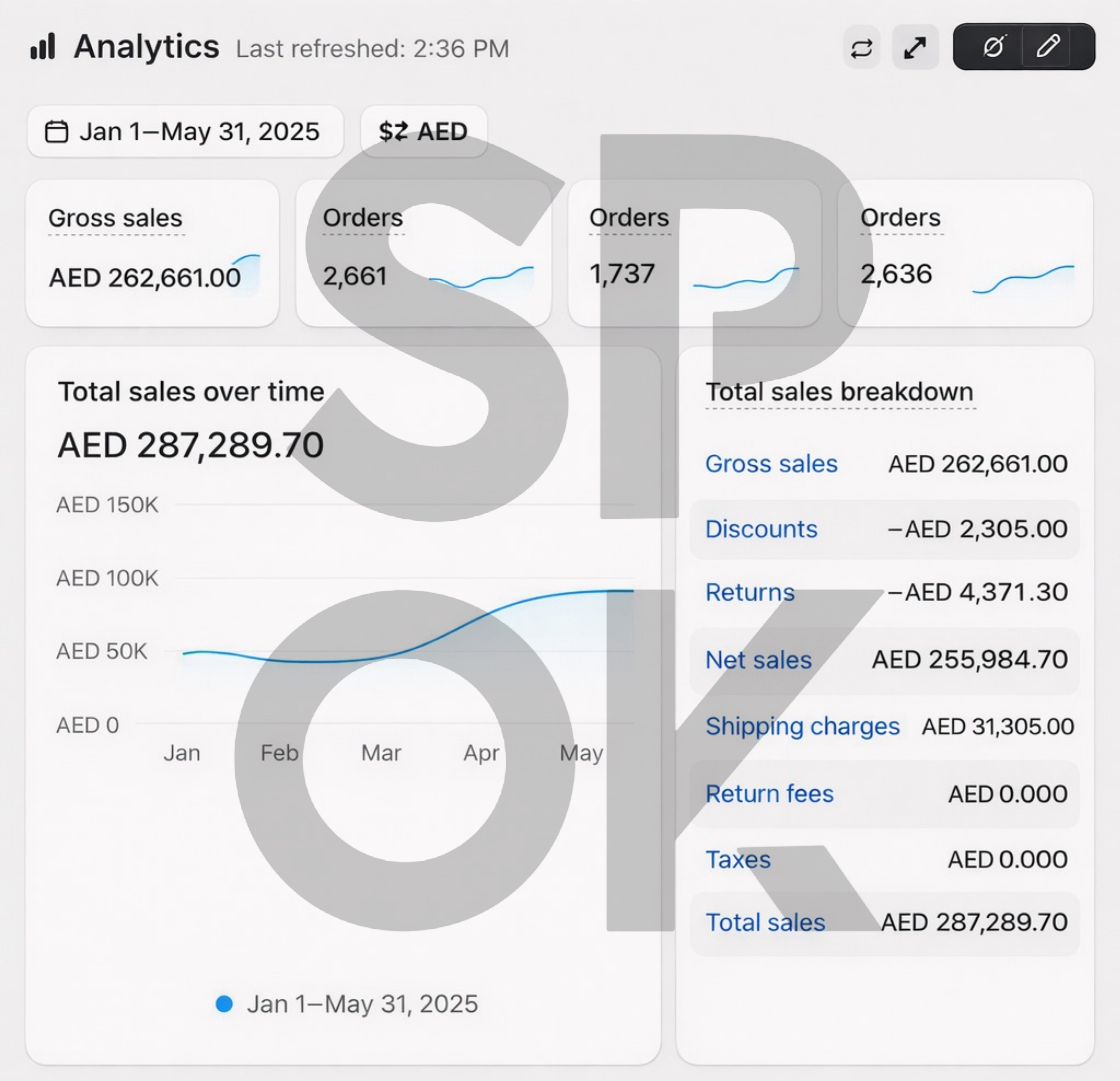The image size is (1120, 1081).
Task: Click the Total sales breakdown heading
Action: (839, 392)
